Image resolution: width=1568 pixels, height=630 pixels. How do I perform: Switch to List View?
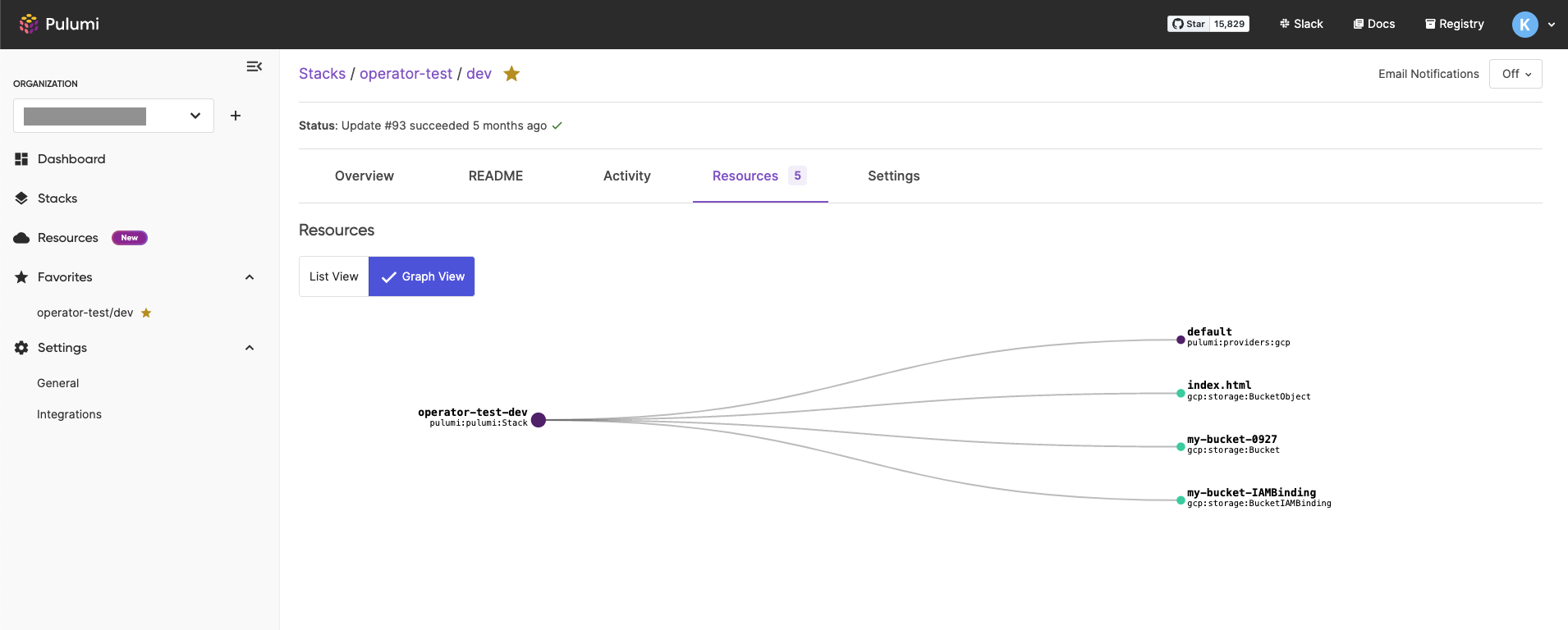pyautogui.click(x=334, y=276)
